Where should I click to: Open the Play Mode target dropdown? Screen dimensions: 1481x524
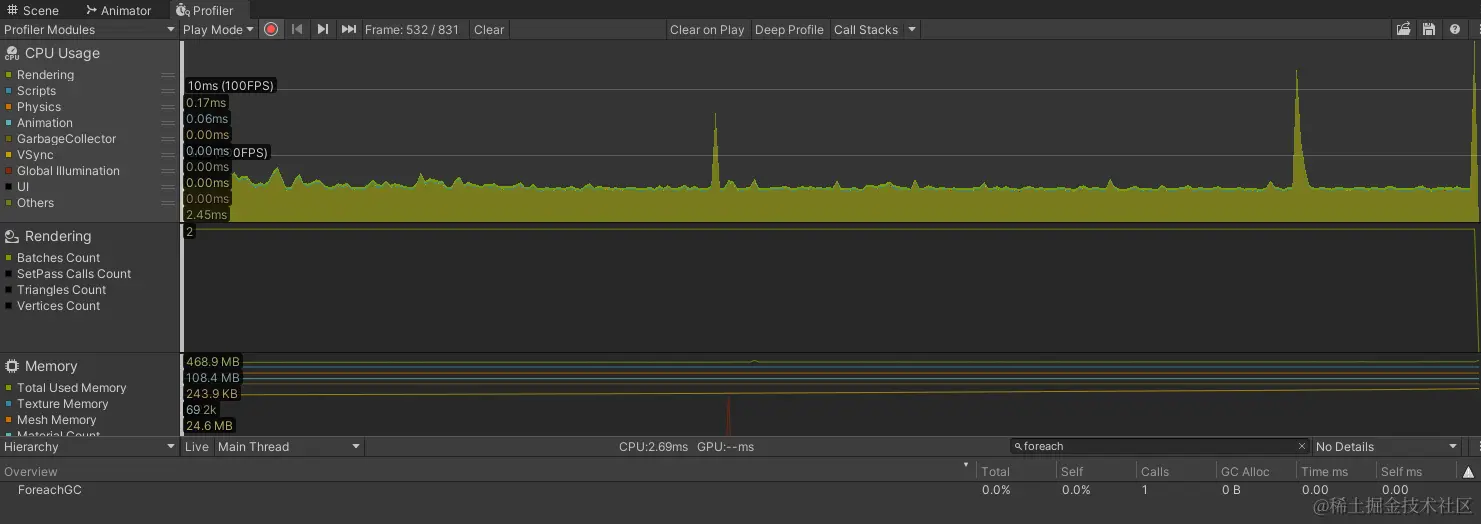[218, 29]
